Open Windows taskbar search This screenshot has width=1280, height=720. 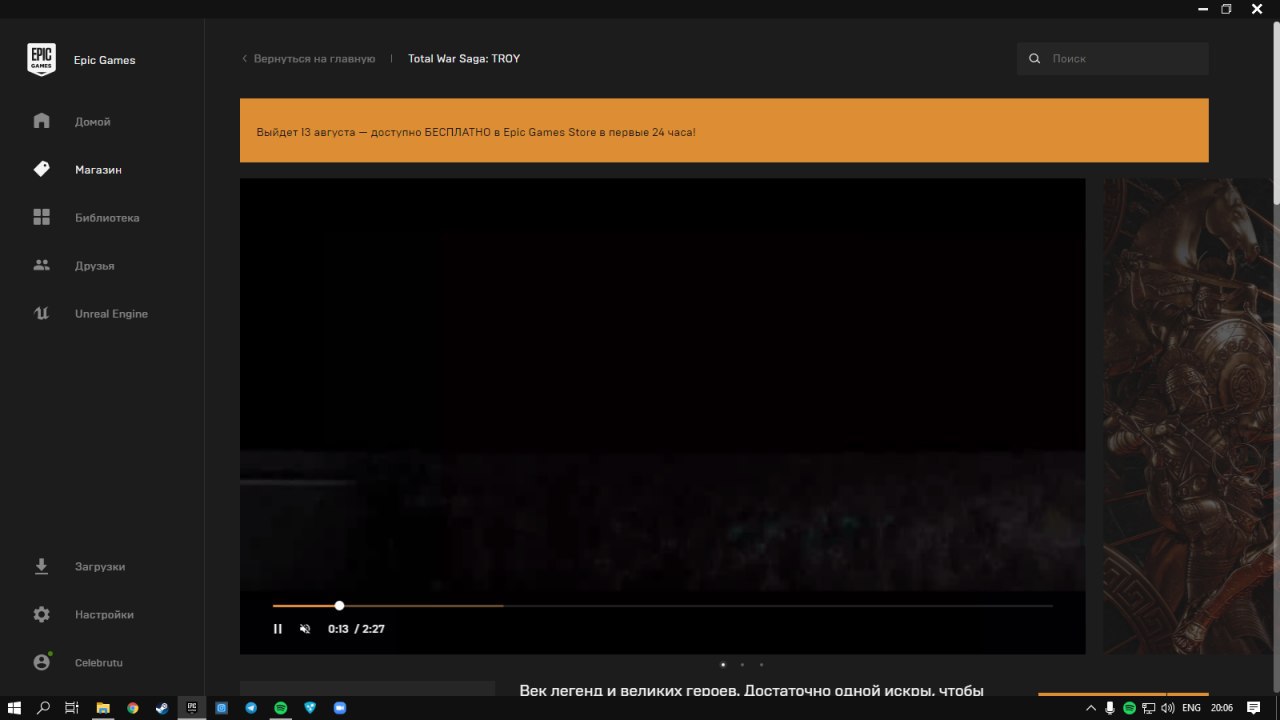tap(43, 708)
